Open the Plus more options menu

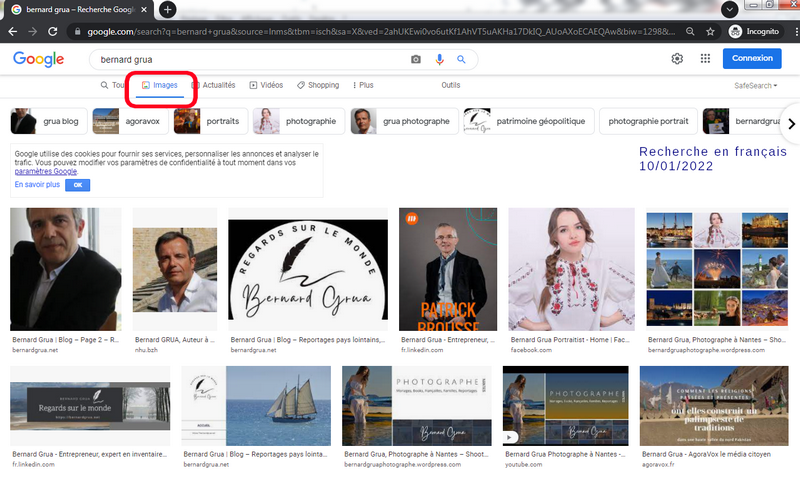click(x=361, y=86)
